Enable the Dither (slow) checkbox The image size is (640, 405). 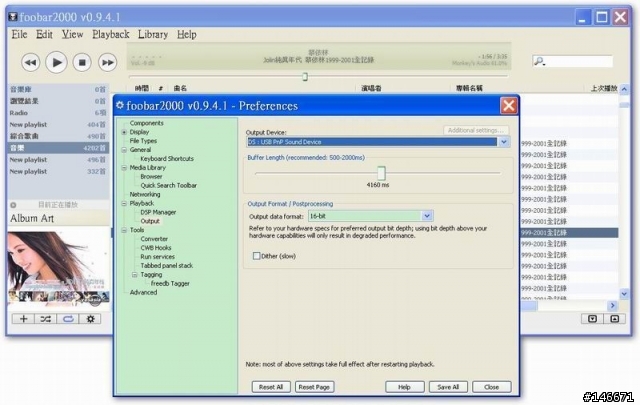pyautogui.click(x=256, y=256)
